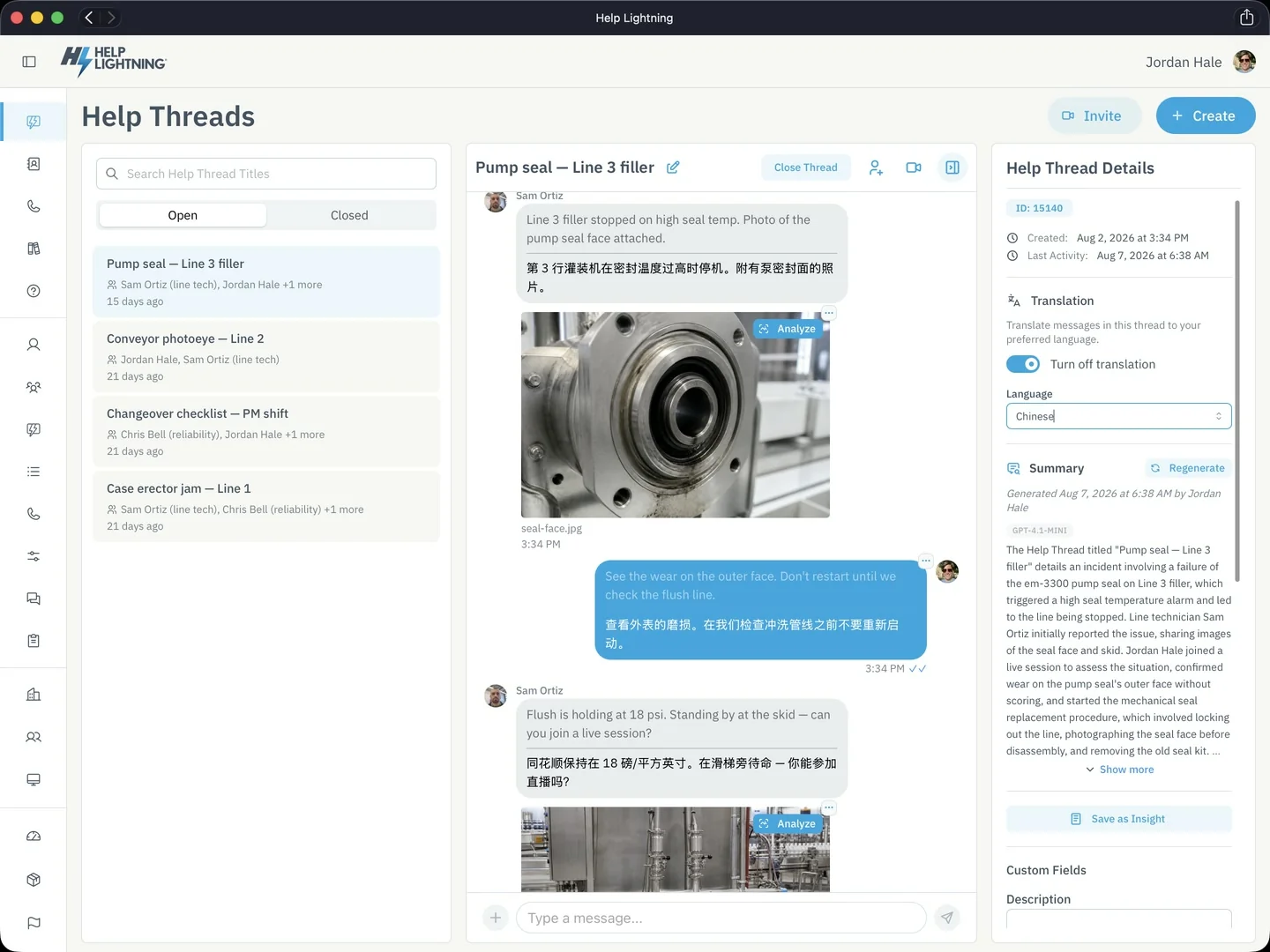
Task: Click the details panel vertical scrollbar
Action: pyautogui.click(x=1237, y=391)
